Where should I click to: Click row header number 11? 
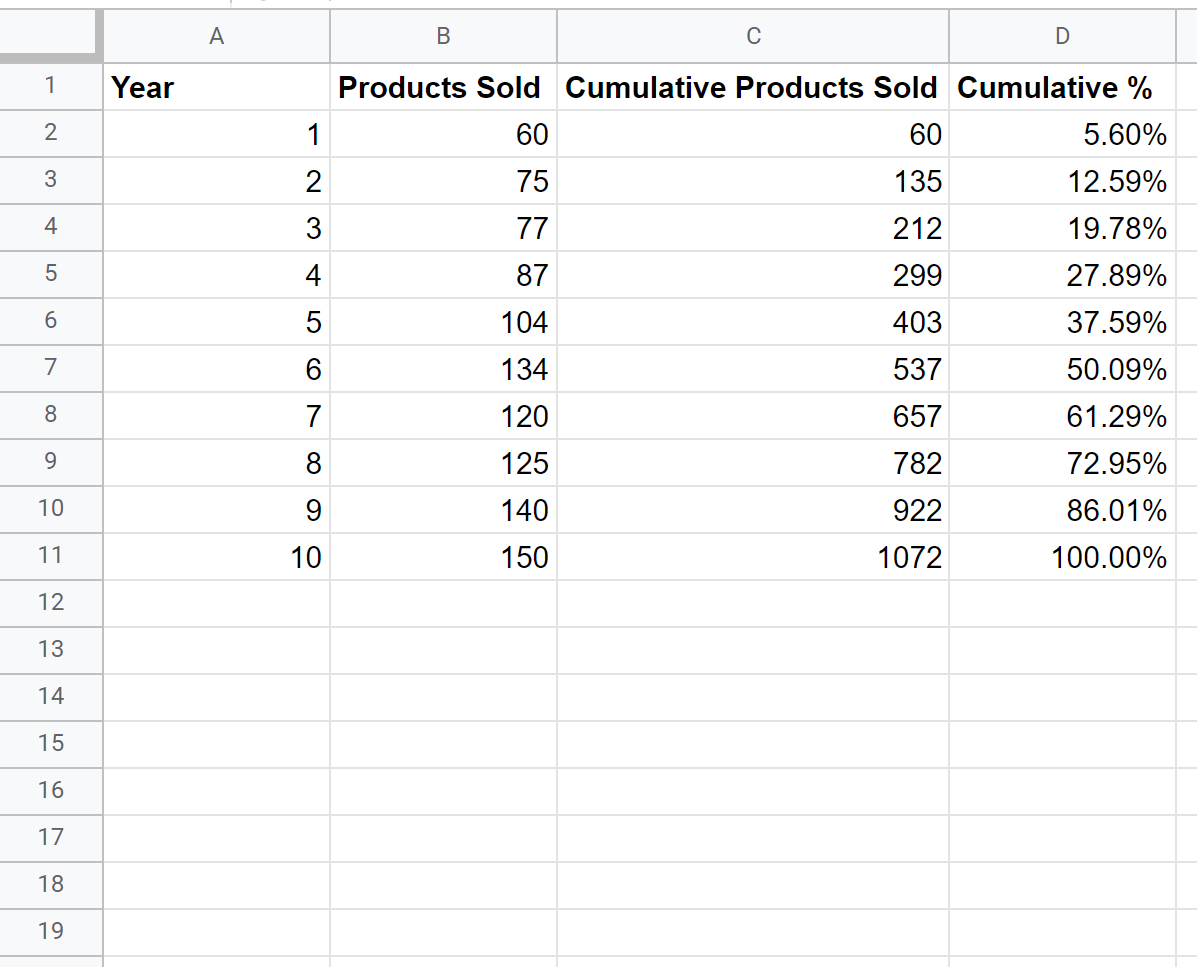(x=51, y=556)
